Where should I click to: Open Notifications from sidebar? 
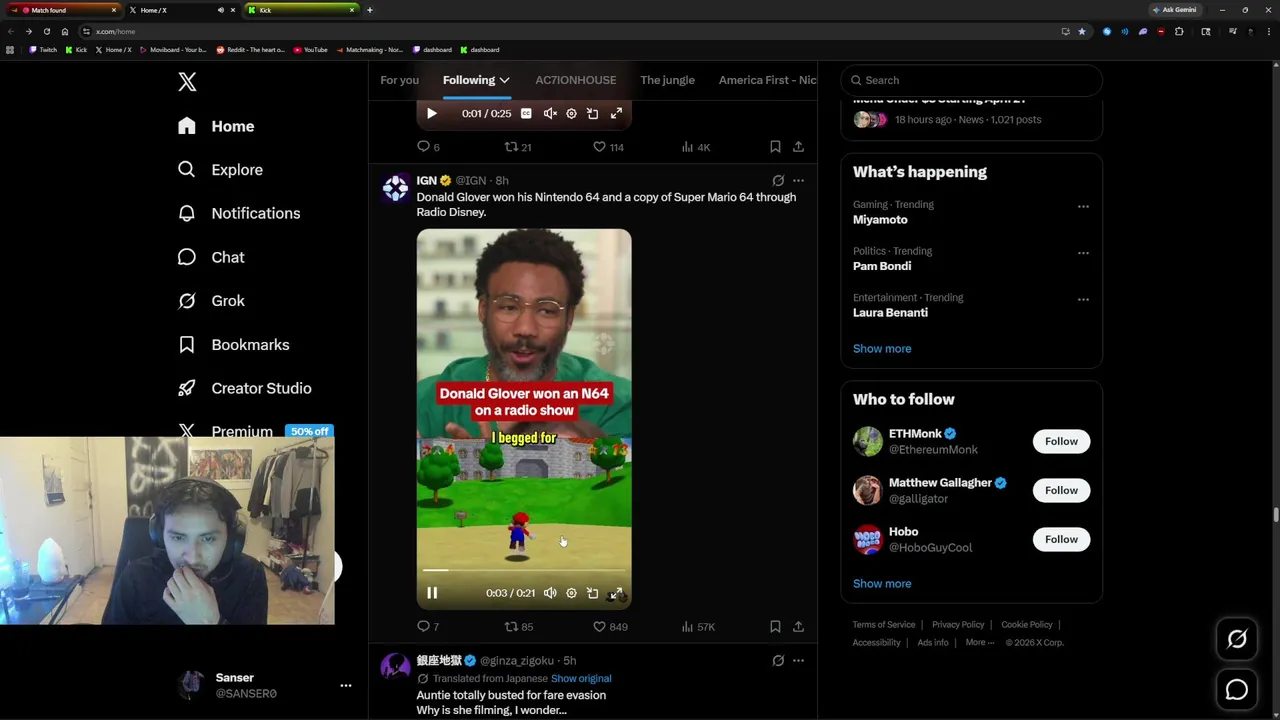pyautogui.click(x=239, y=213)
